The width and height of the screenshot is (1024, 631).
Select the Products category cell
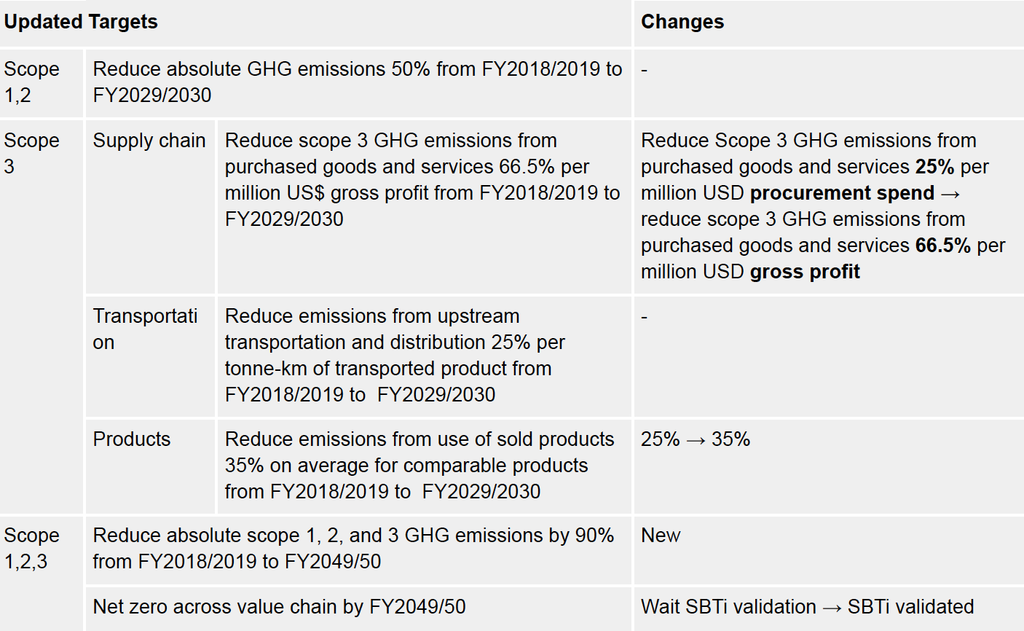(x=150, y=466)
